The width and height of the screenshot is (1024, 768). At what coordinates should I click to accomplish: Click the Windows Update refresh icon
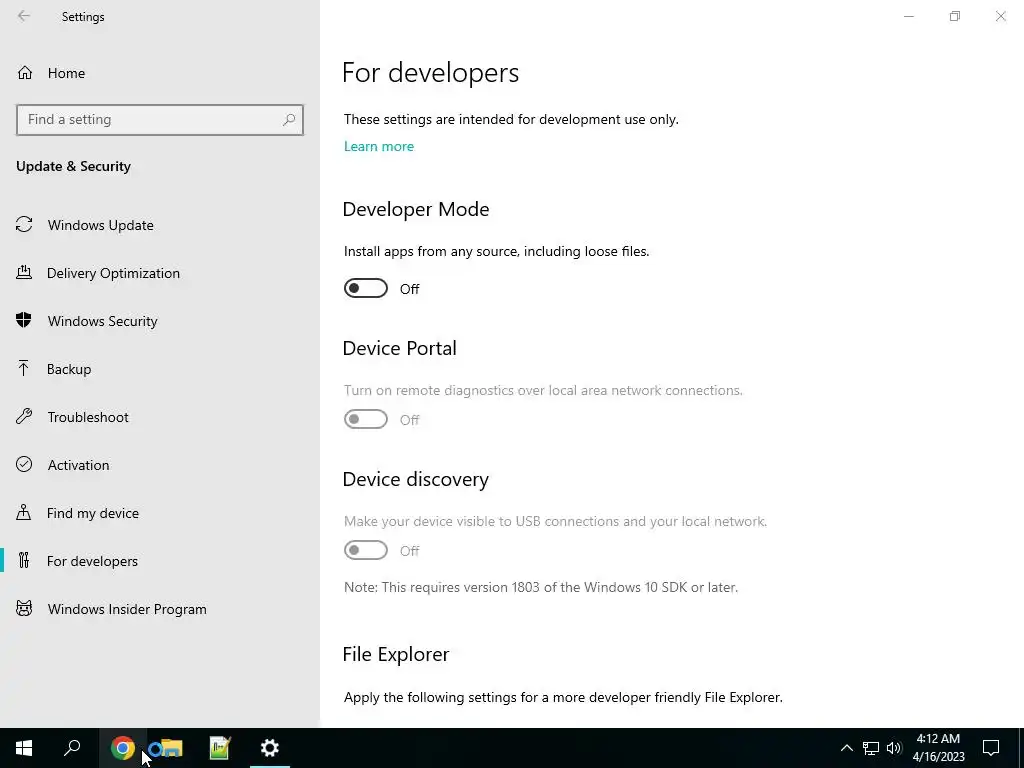pos(24,225)
